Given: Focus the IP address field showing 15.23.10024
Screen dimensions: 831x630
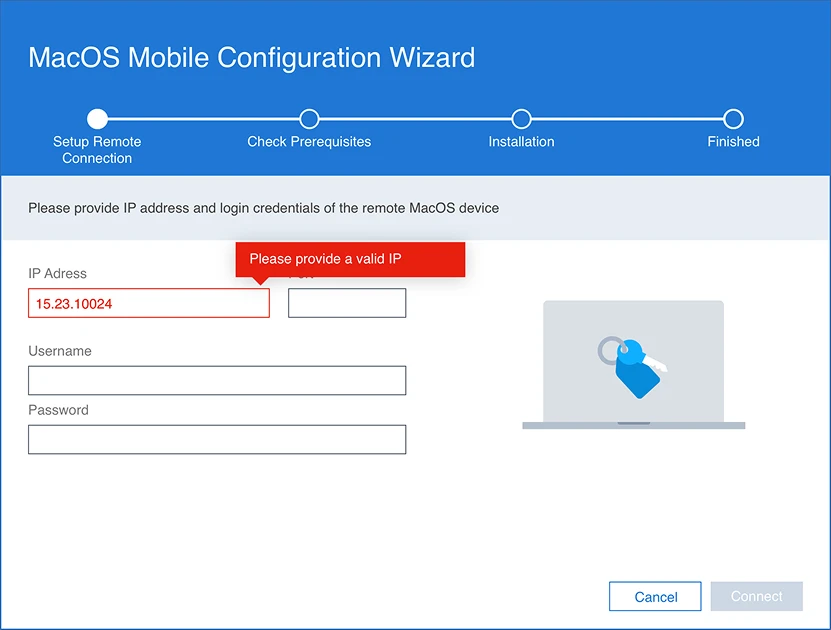Looking at the screenshot, I should tap(149, 303).
